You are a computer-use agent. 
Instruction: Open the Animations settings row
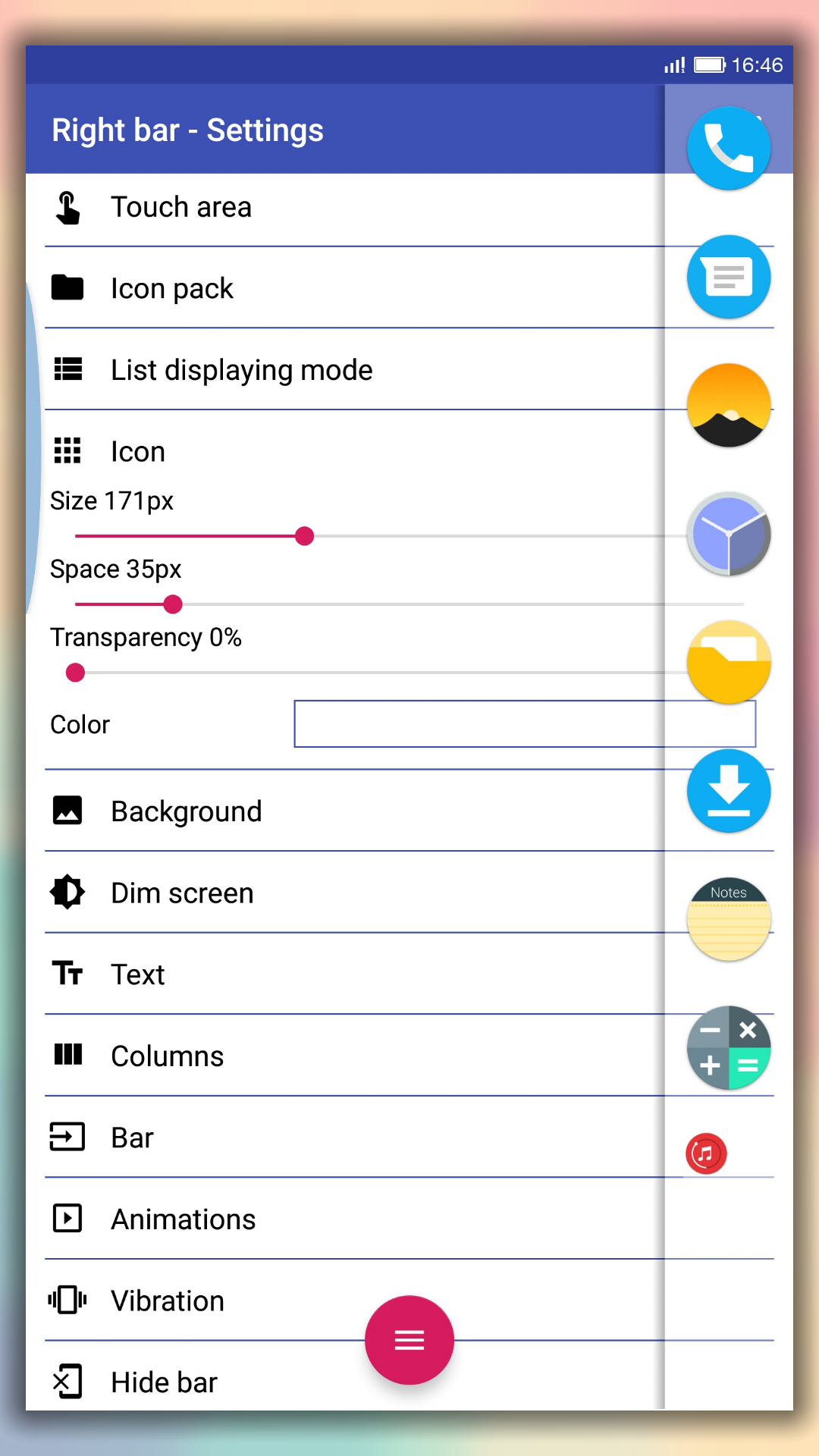pos(184,1219)
